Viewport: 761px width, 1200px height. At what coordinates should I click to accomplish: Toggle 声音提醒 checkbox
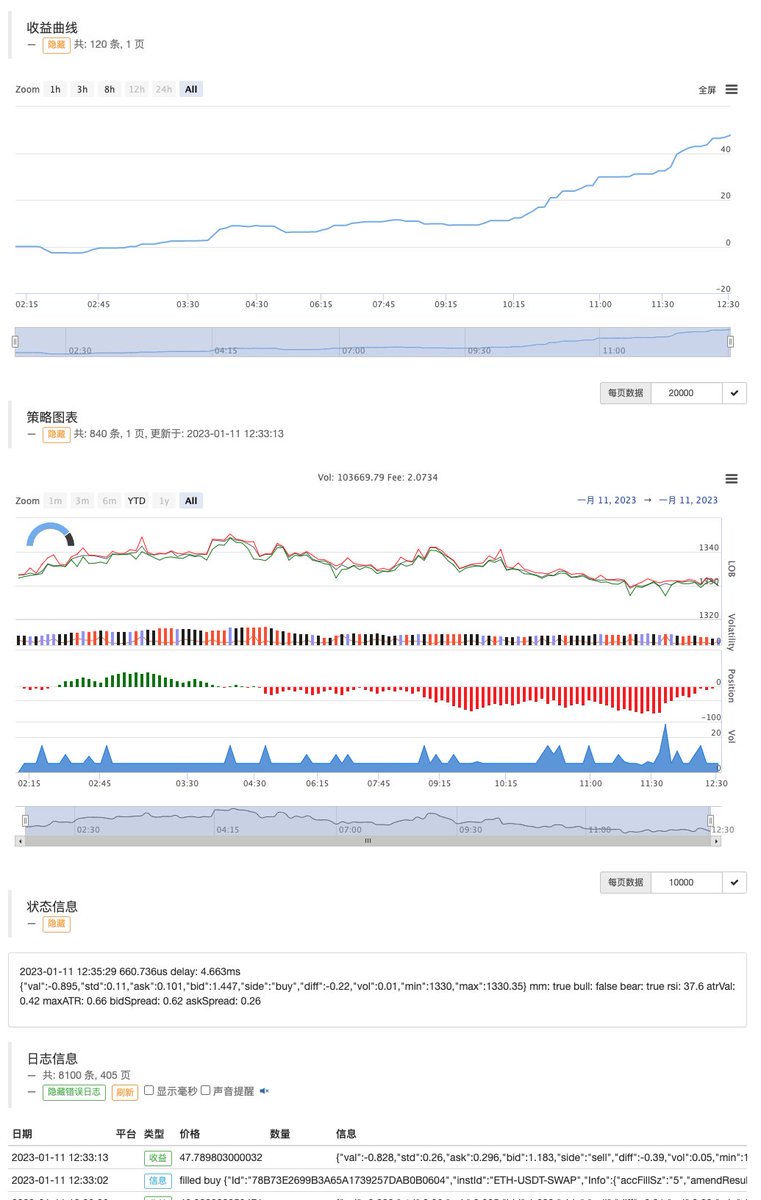(x=206, y=1091)
